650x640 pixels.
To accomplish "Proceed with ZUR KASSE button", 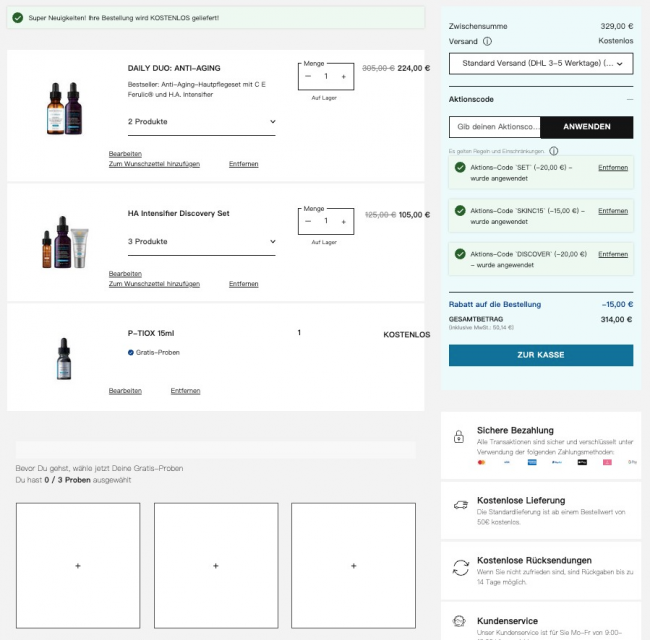I will 540,355.
